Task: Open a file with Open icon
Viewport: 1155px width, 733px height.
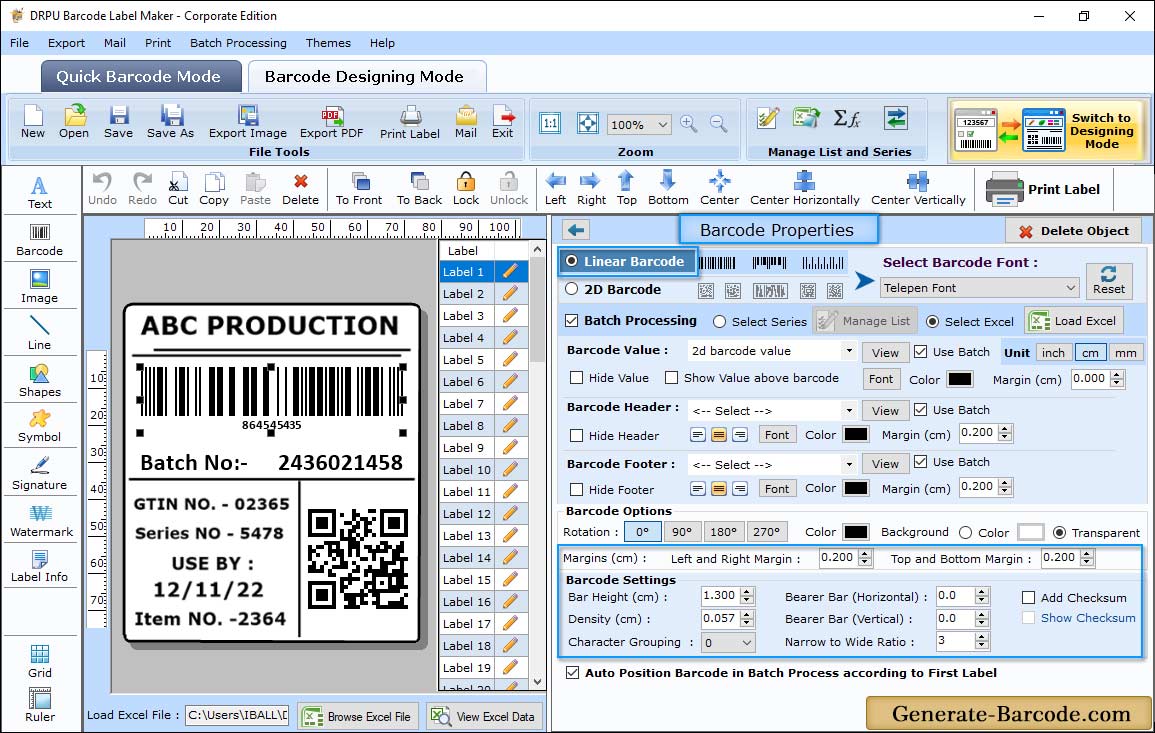Action: click(74, 122)
